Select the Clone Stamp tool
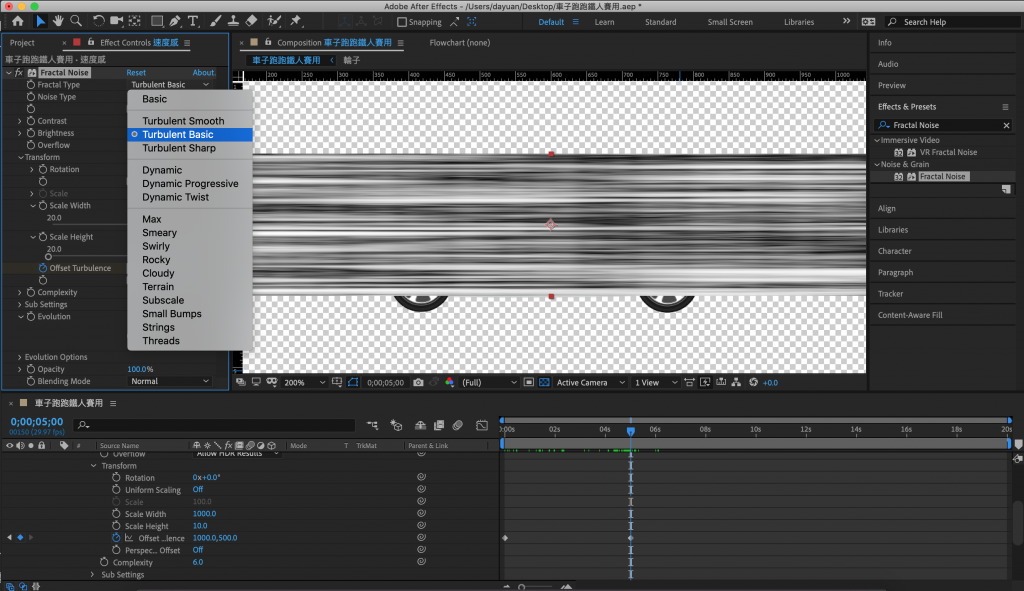This screenshot has height=591, width=1024. (232, 21)
